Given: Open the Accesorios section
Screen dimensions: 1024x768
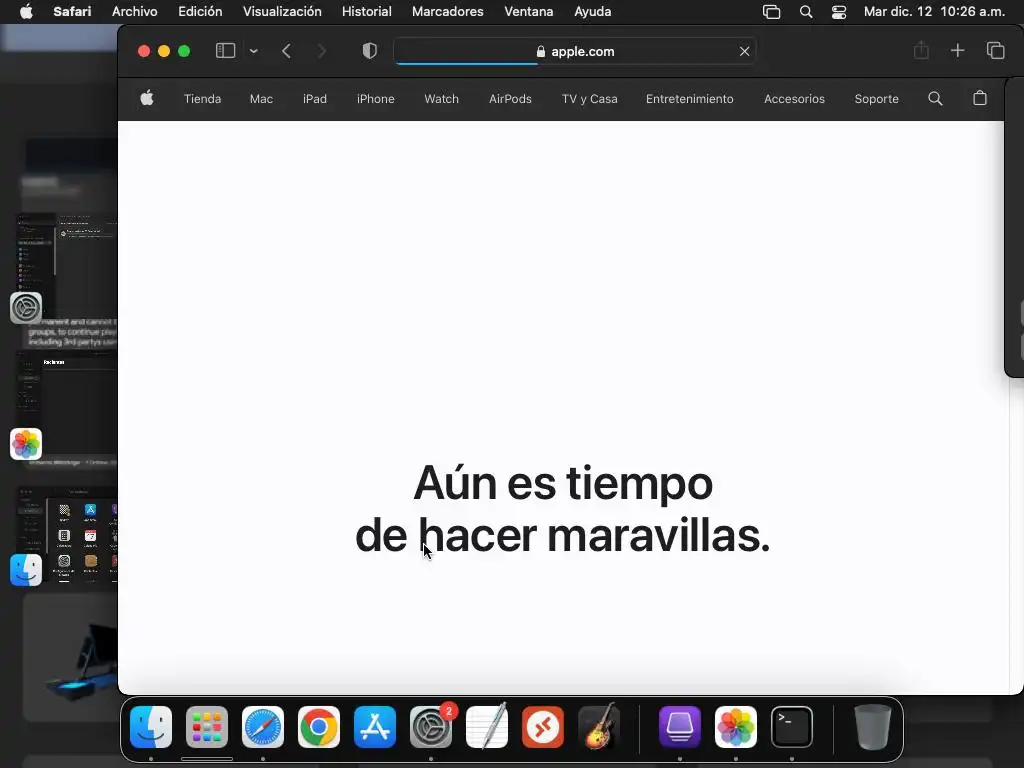Looking at the screenshot, I should point(794,99).
